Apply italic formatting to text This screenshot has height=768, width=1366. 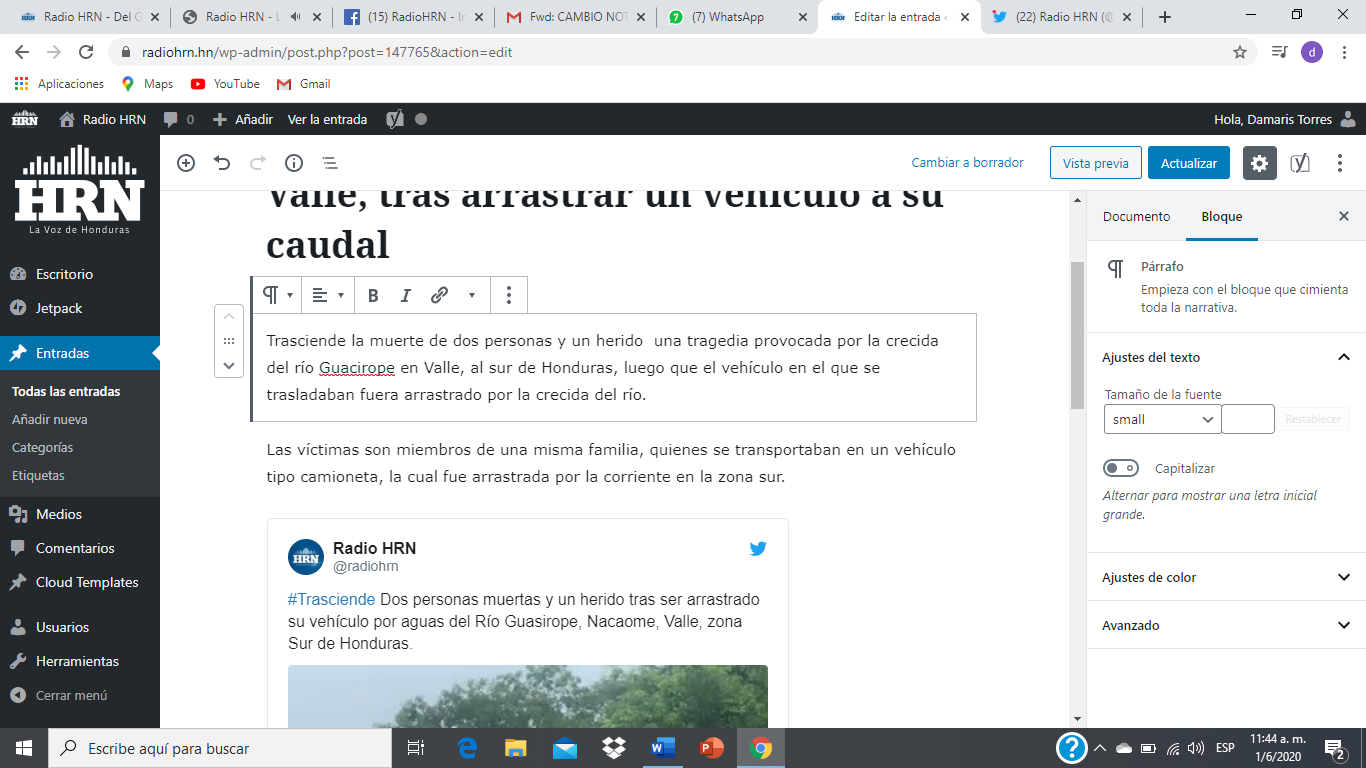pos(406,295)
